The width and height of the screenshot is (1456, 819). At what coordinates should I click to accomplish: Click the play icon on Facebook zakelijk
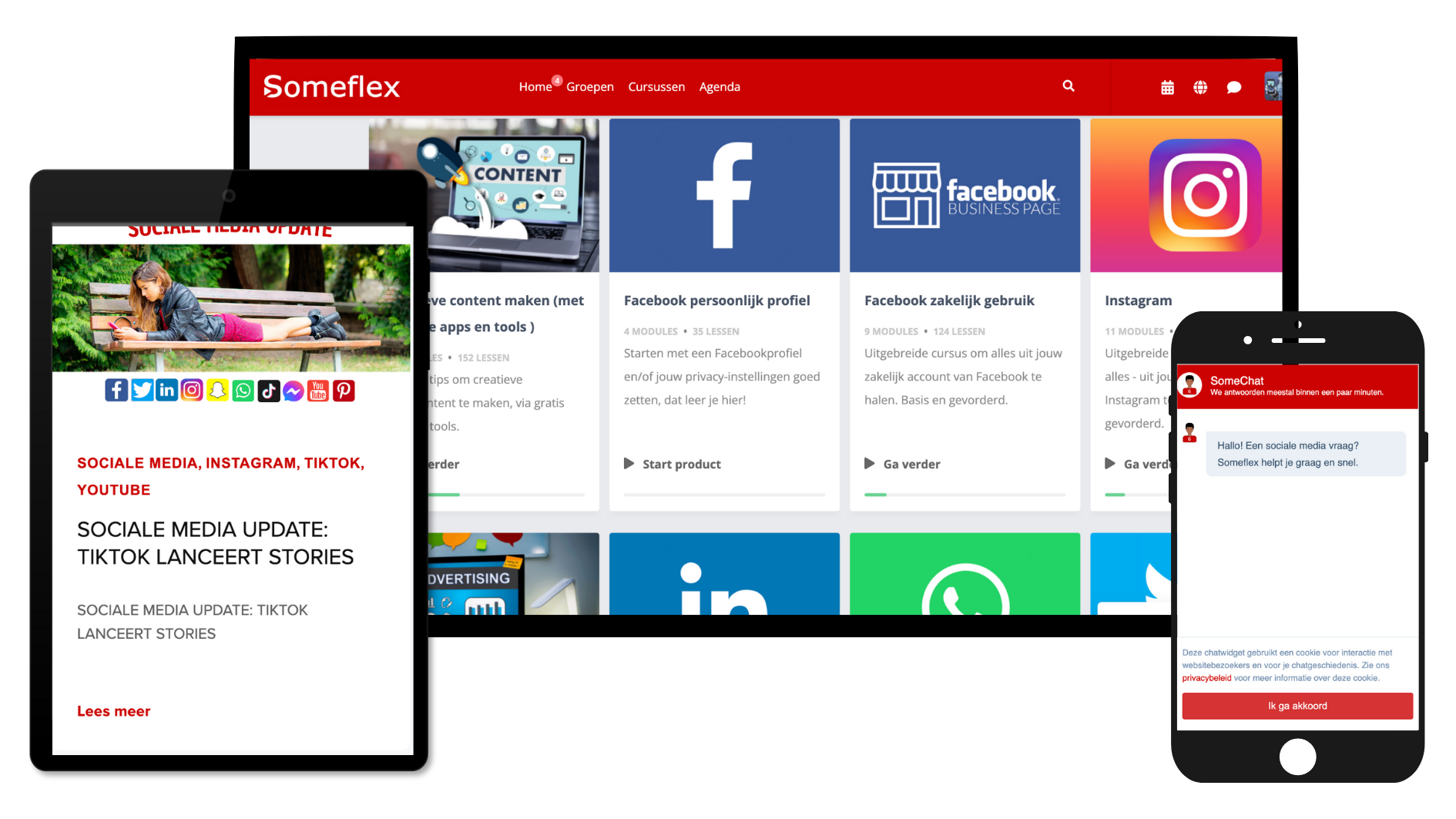coord(869,464)
